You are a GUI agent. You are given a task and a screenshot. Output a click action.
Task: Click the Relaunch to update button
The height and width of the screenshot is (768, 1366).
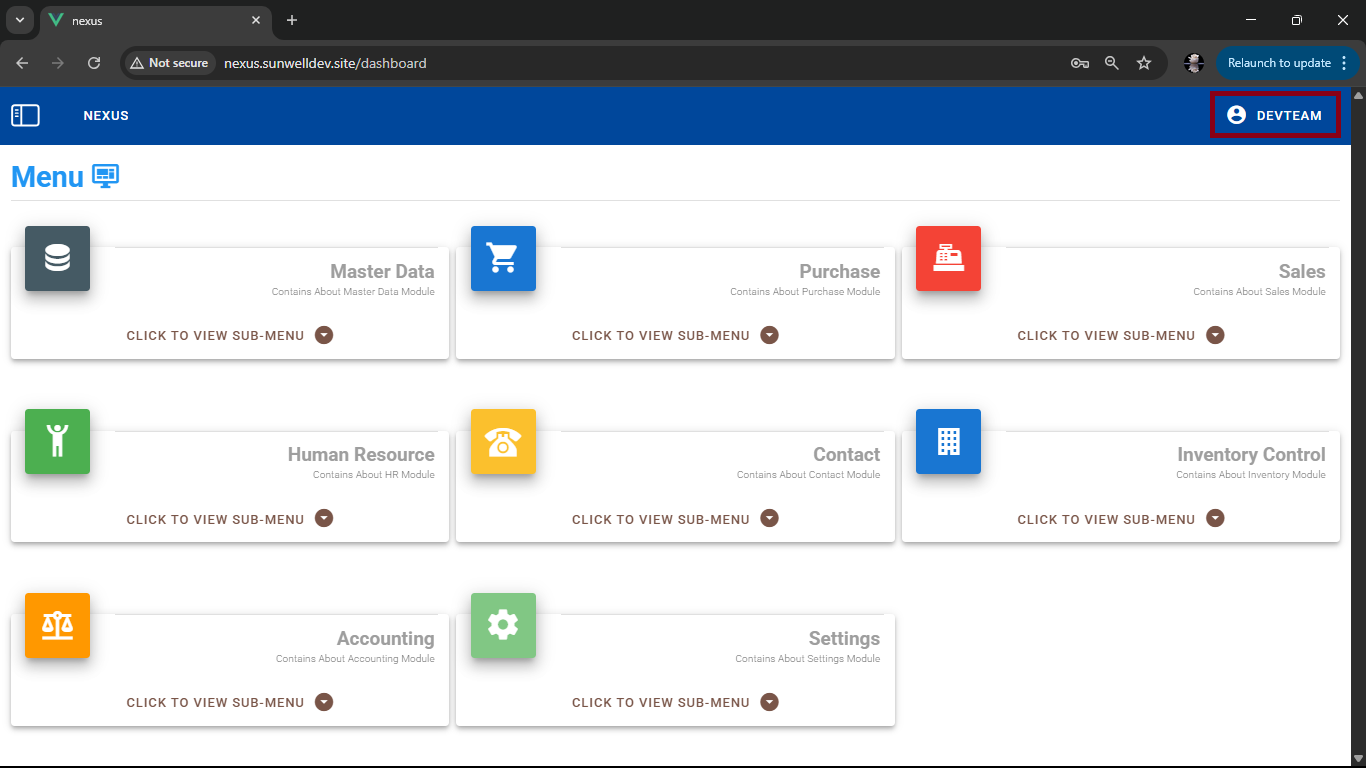(x=1279, y=63)
